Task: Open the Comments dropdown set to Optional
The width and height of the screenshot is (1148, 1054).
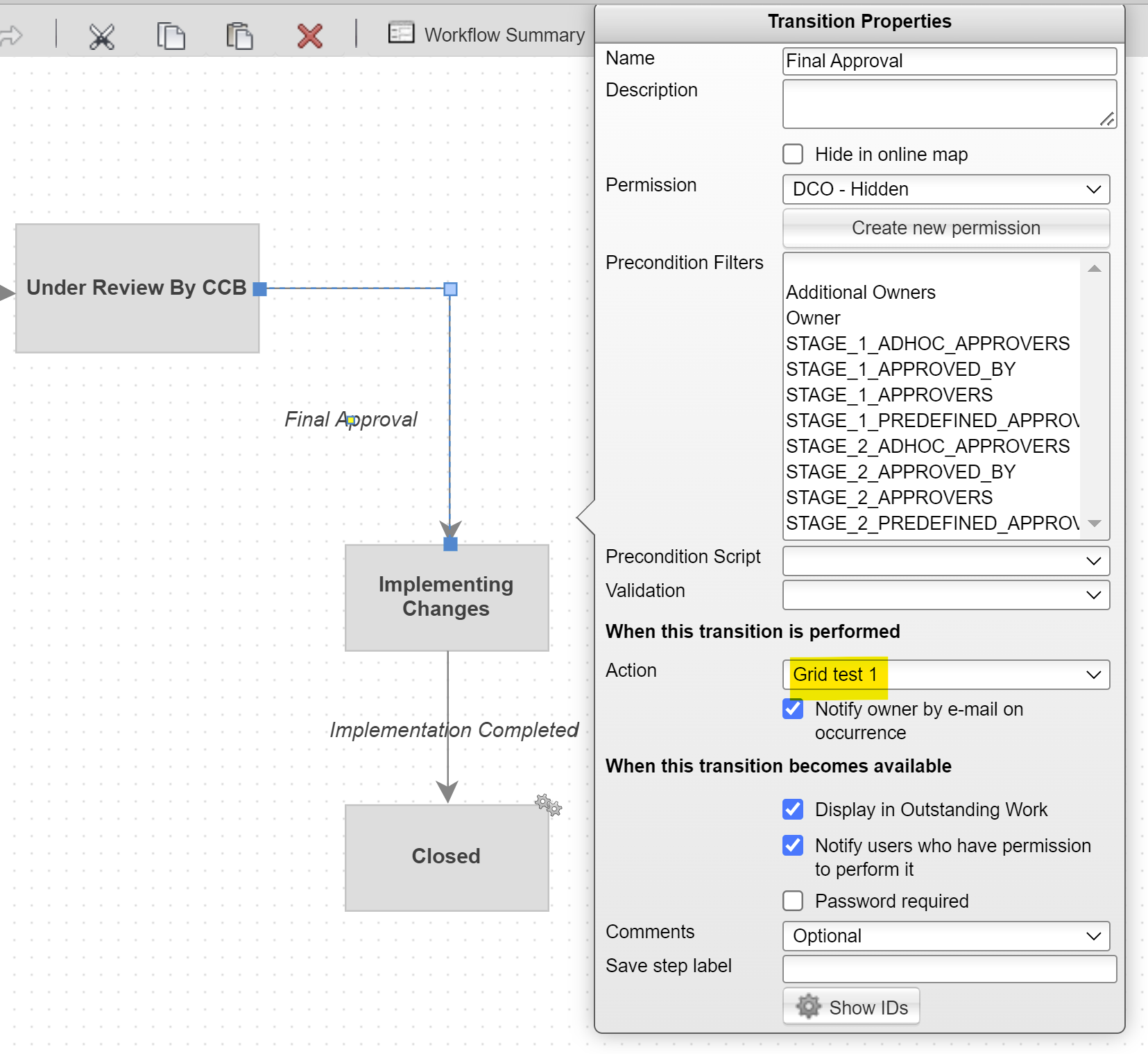Action: (x=946, y=936)
